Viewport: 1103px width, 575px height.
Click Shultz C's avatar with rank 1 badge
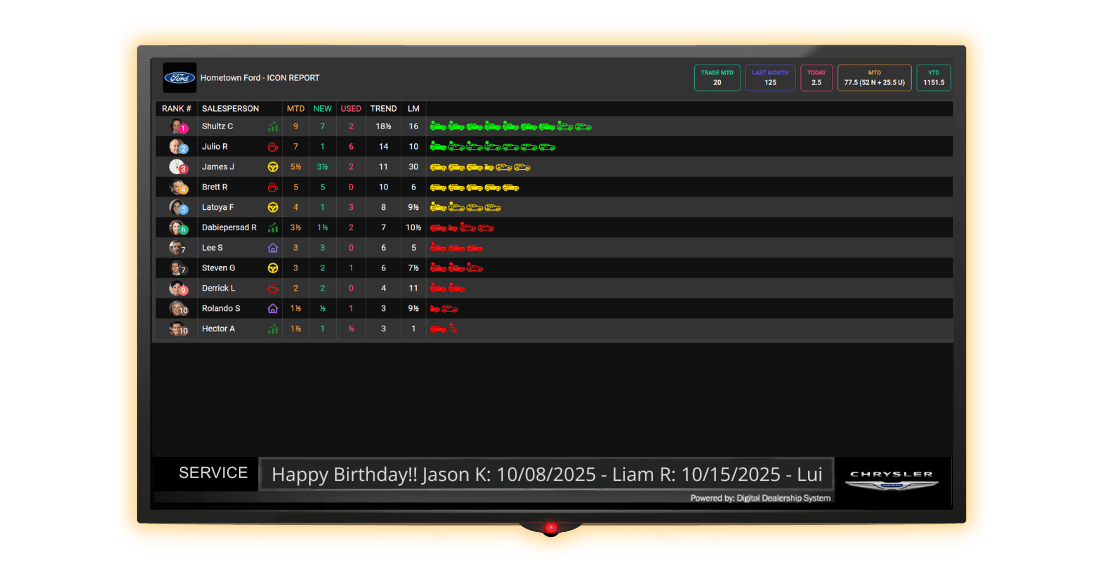click(178, 127)
